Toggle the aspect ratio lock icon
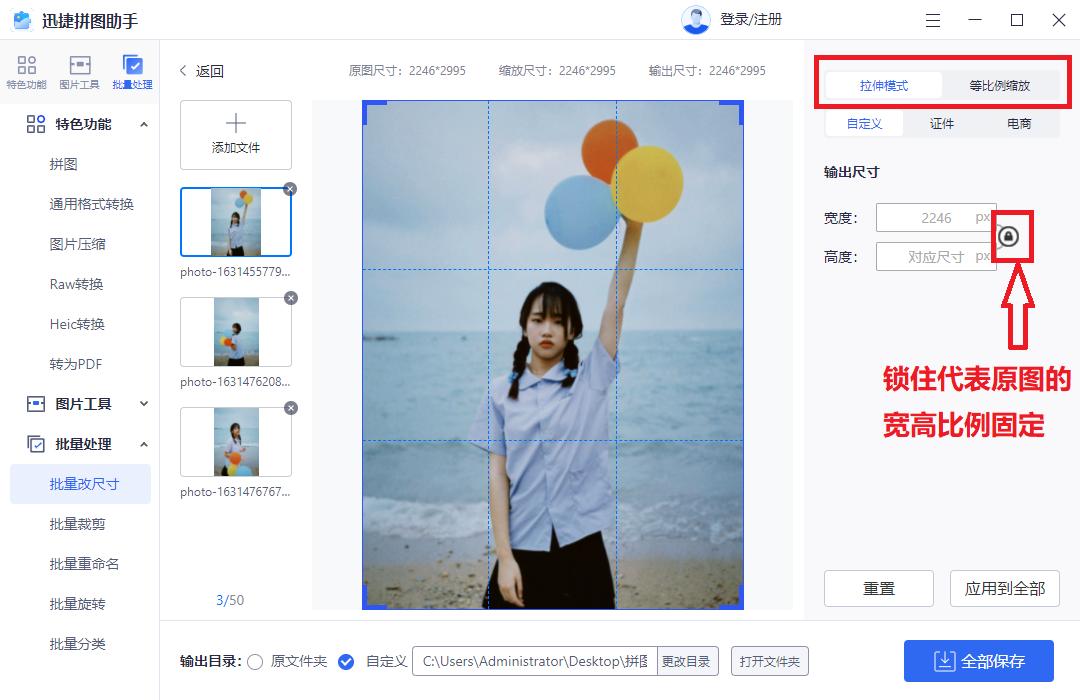This screenshot has height=700, width=1080. click(1008, 237)
